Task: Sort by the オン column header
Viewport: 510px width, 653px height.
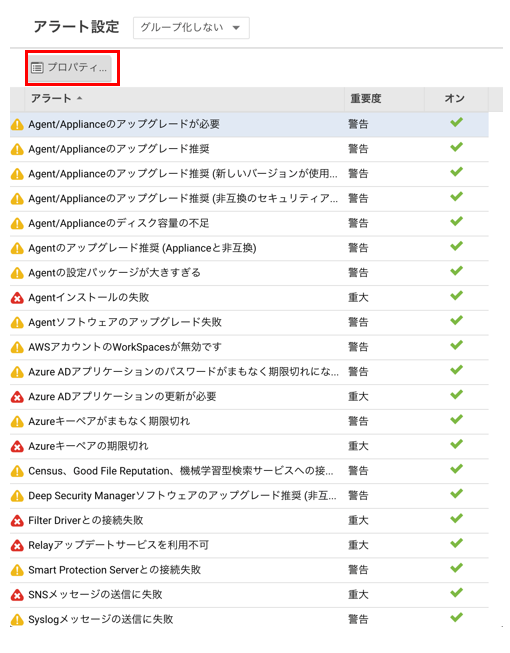Action: click(x=456, y=99)
